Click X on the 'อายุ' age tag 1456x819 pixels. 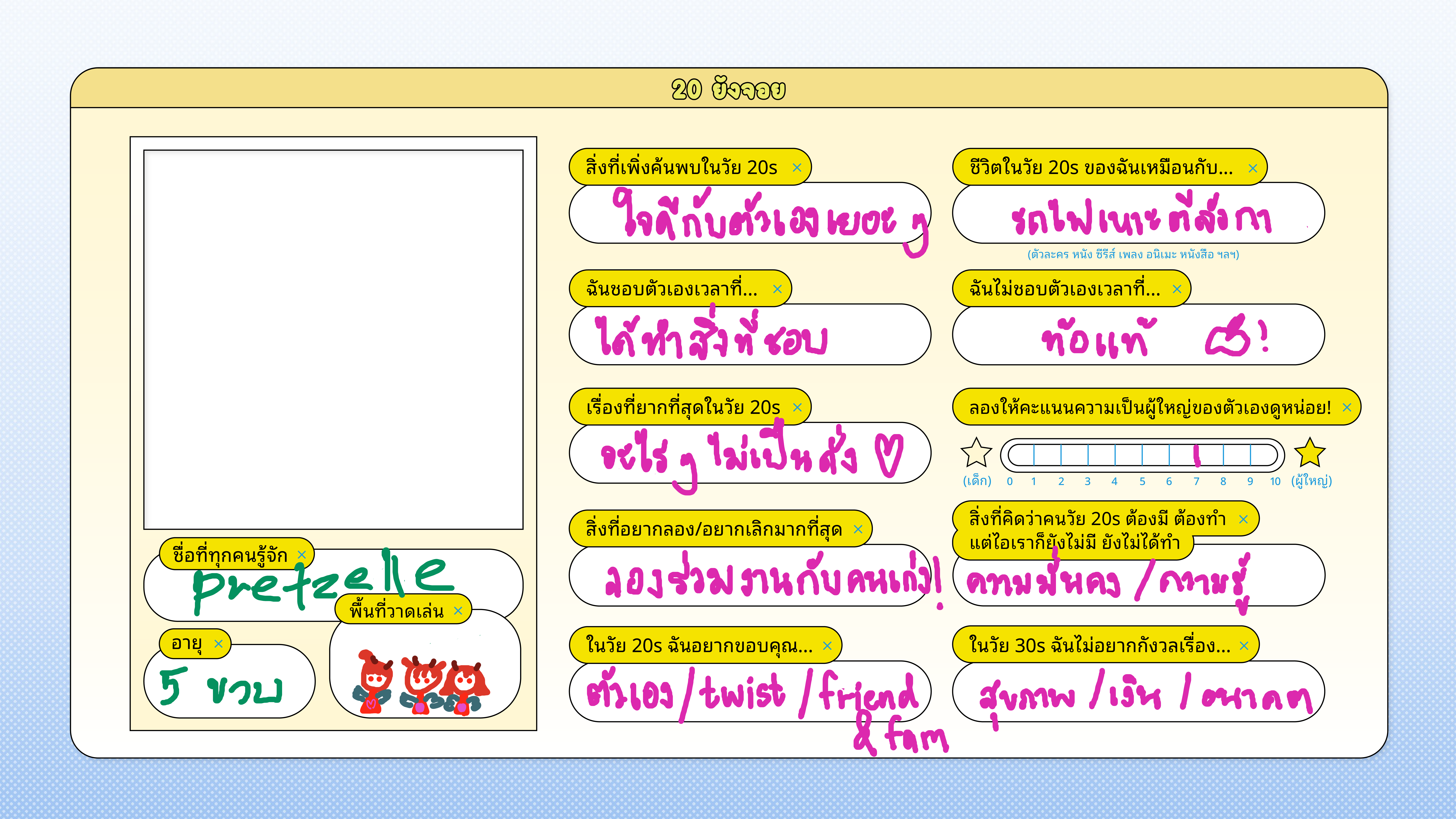click(219, 644)
